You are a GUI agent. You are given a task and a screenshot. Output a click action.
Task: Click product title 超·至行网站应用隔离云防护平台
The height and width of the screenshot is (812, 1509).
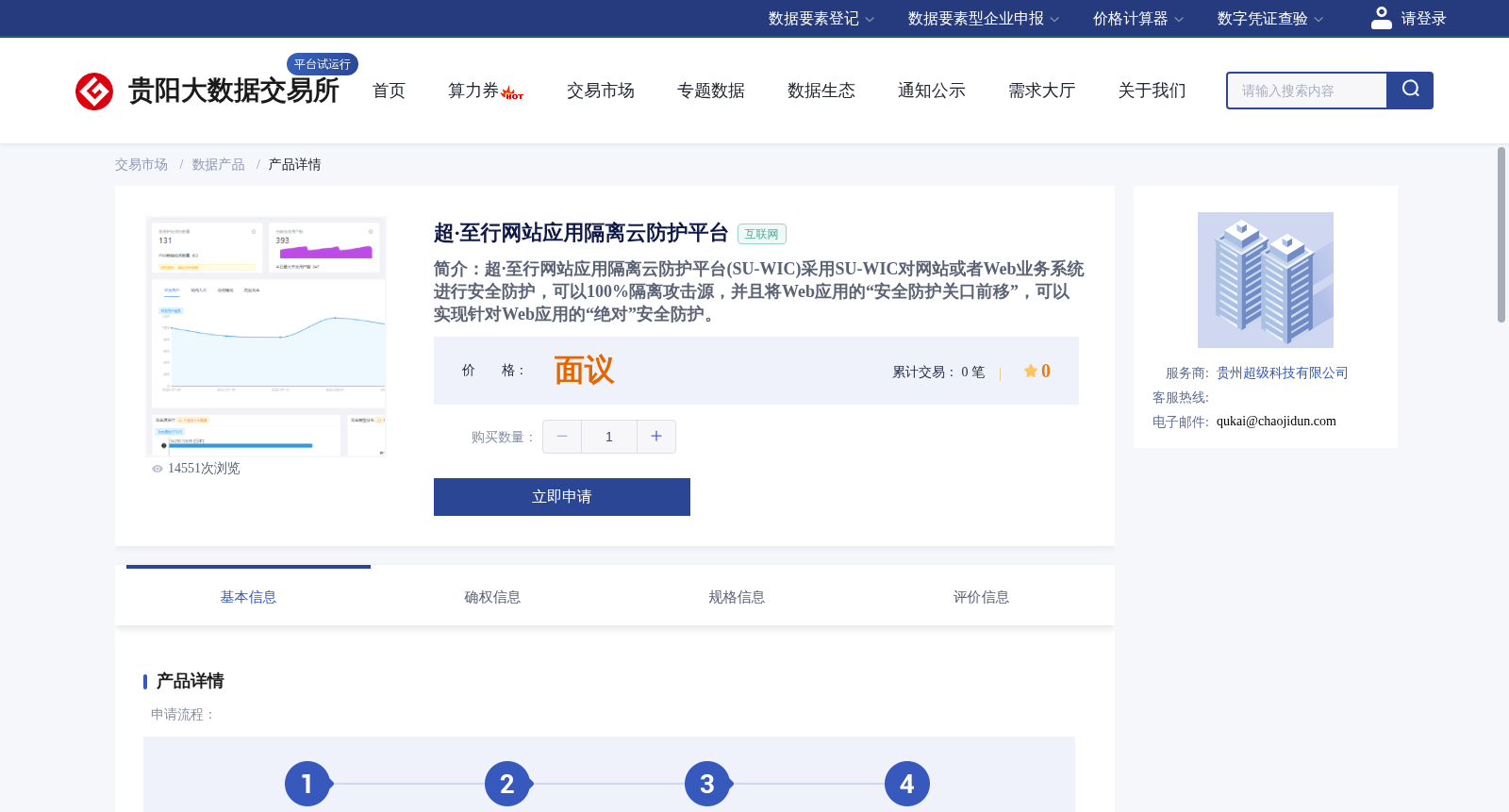tap(581, 233)
